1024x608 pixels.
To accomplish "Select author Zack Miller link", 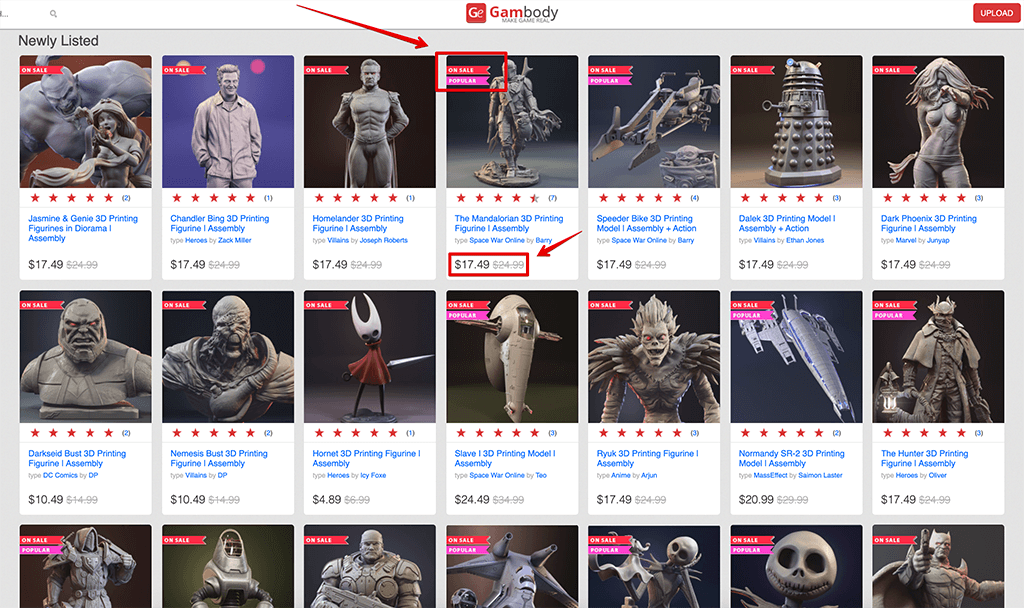I will (235, 240).
